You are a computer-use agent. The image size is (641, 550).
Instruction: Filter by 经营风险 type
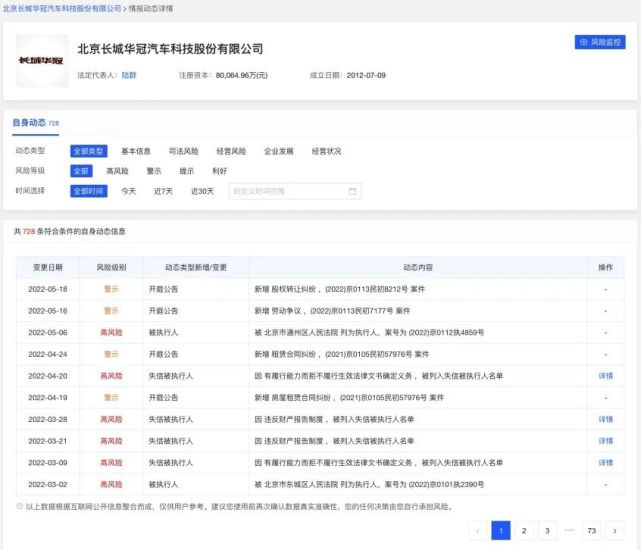tap(231, 151)
